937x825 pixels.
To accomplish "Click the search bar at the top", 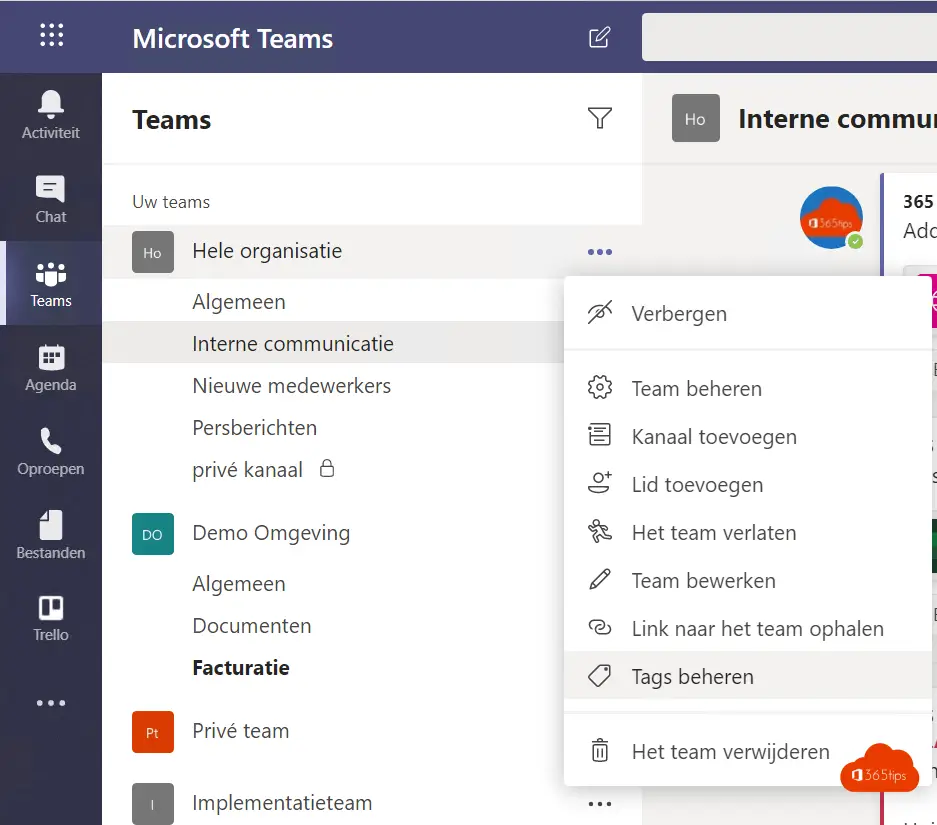I will 789,36.
